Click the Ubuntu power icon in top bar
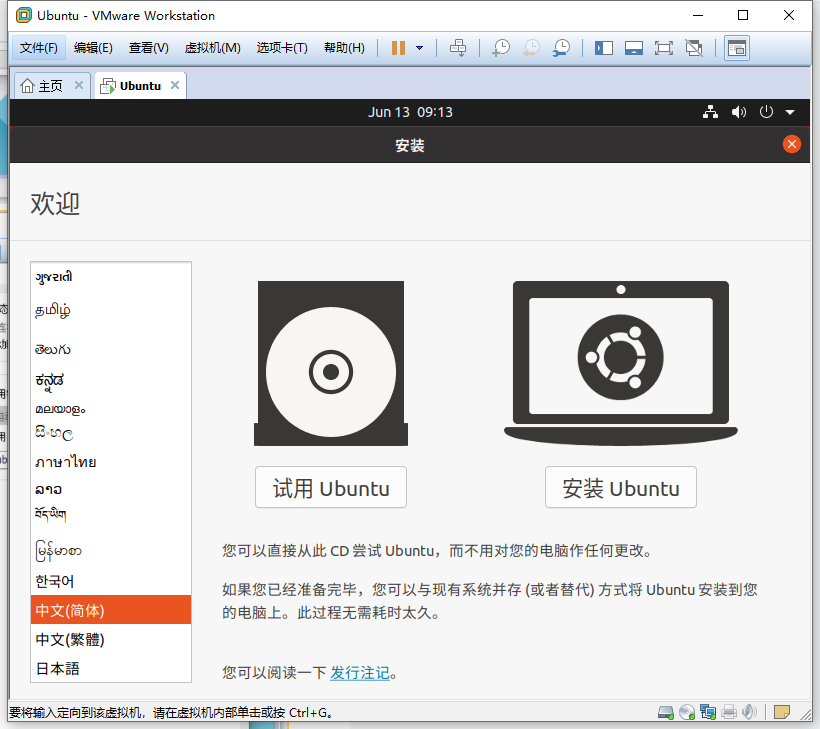The width and height of the screenshot is (820, 729). click(766, 112)
